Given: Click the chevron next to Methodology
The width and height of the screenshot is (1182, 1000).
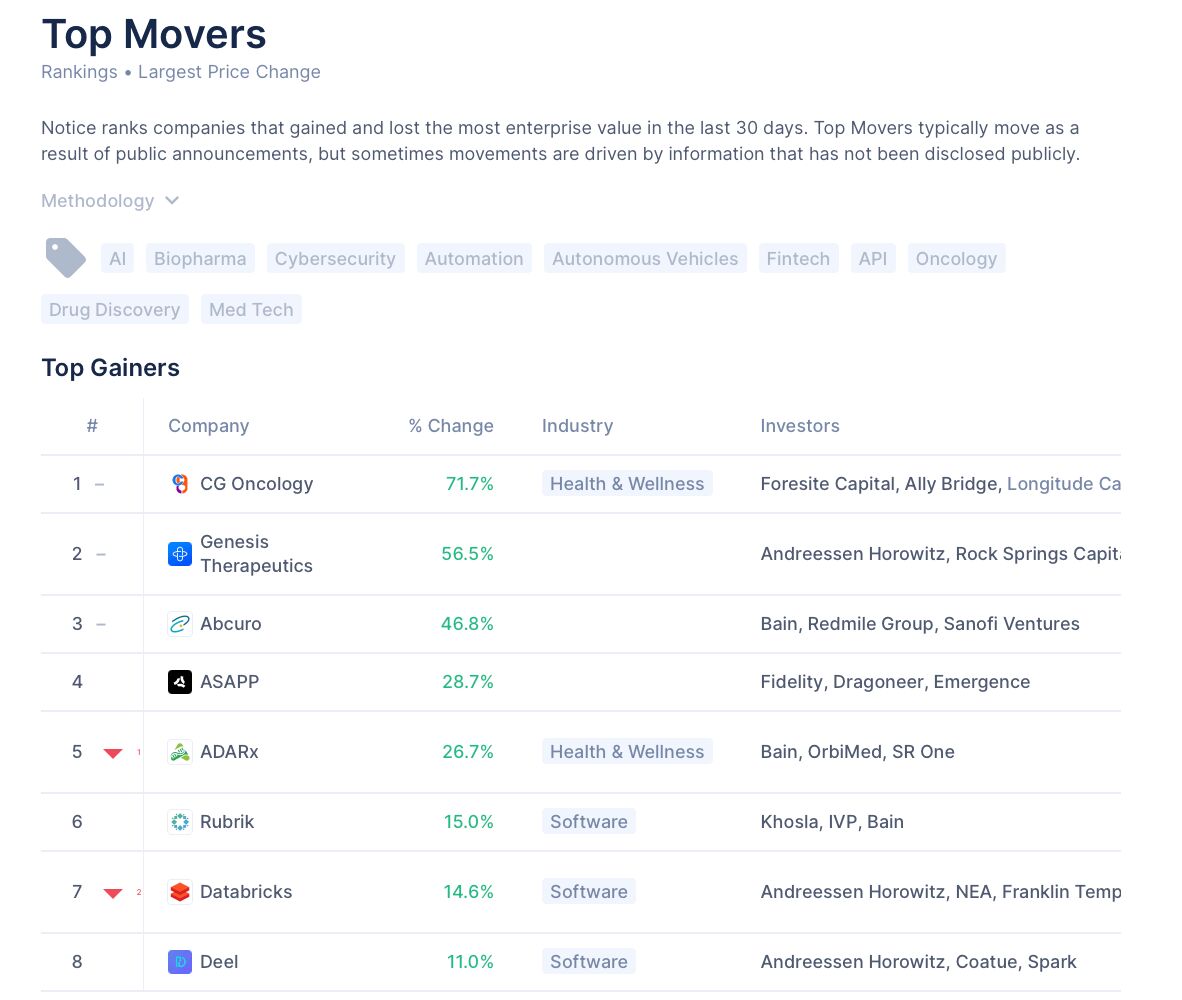Looking at the screenshot, I should [x=172, y=200].
